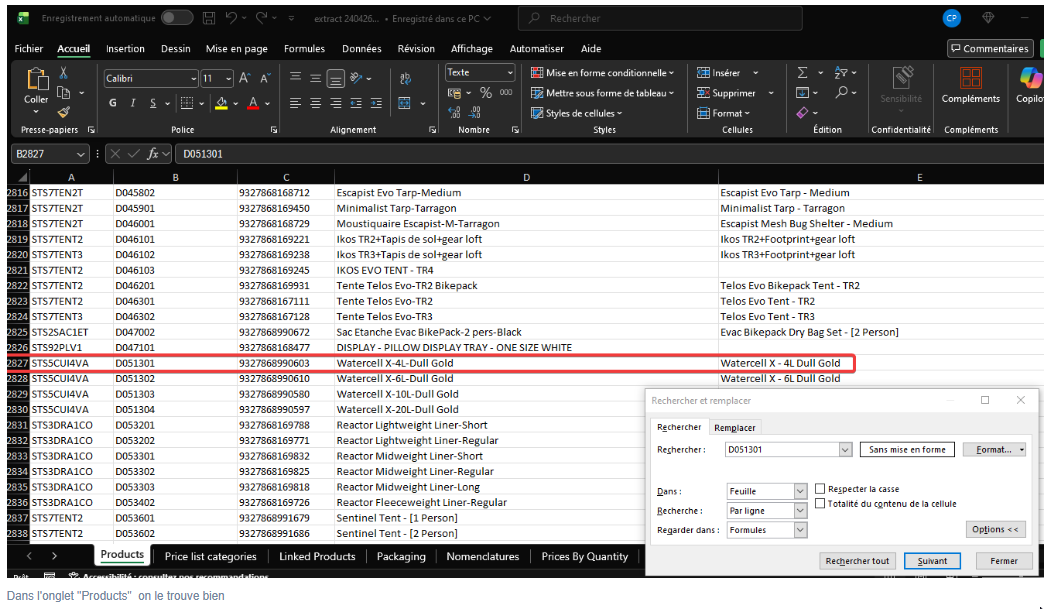Align text right icon
Viewport: 1054px width, 609px height.
[x=335, y=103]
